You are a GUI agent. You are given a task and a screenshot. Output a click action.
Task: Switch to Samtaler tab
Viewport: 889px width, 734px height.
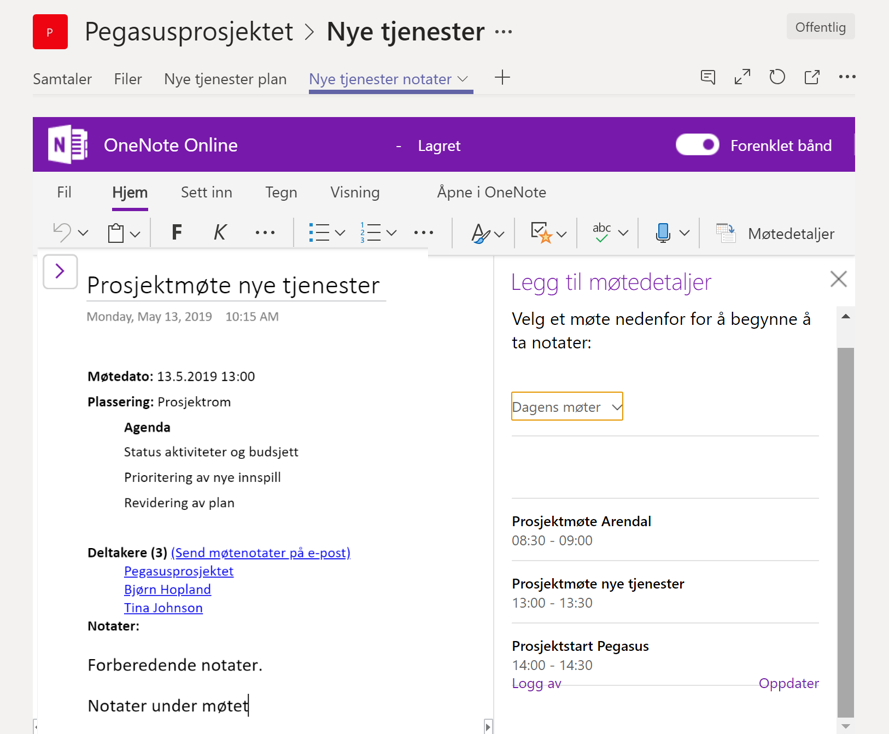62,79
